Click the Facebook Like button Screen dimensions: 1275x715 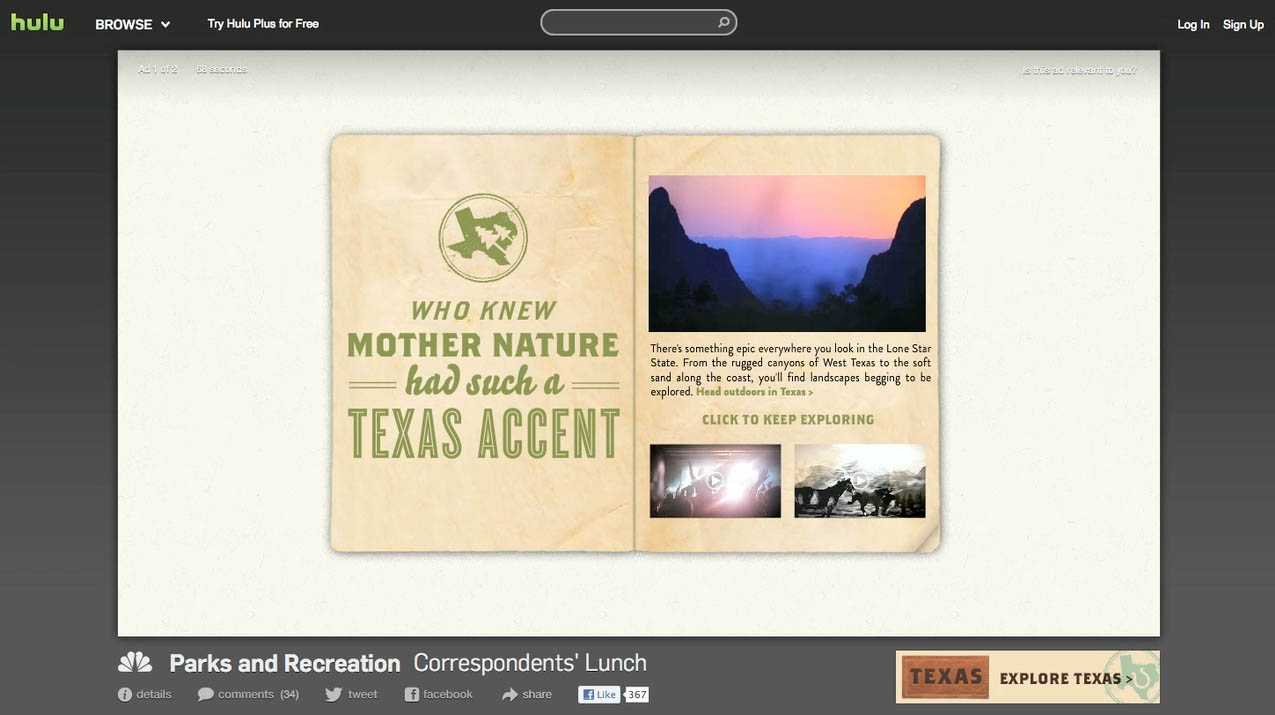coord(599,694)
